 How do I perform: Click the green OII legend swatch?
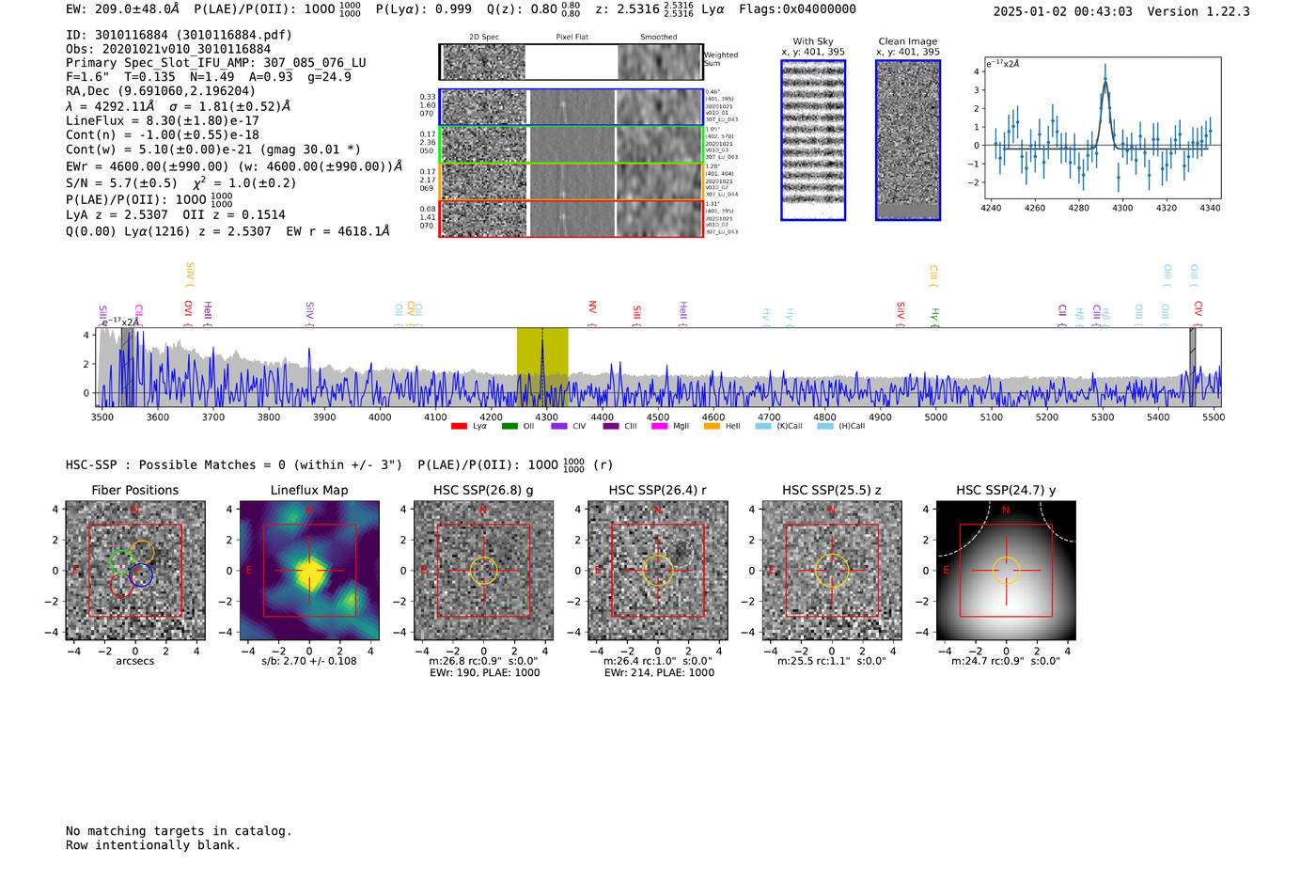point(509,426)
